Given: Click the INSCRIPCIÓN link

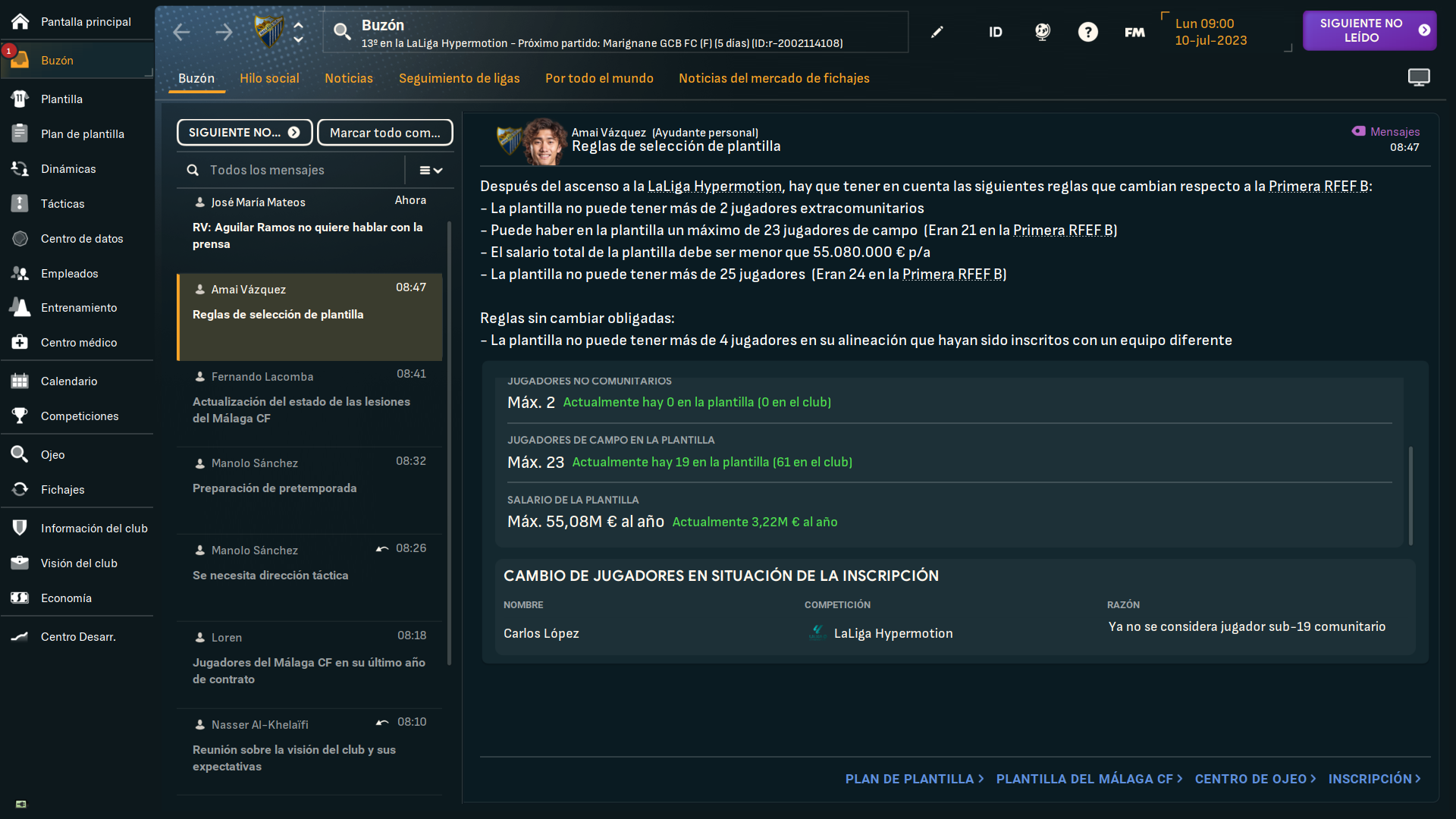Looking at the screenshot, I should [x=1375, y=779].
